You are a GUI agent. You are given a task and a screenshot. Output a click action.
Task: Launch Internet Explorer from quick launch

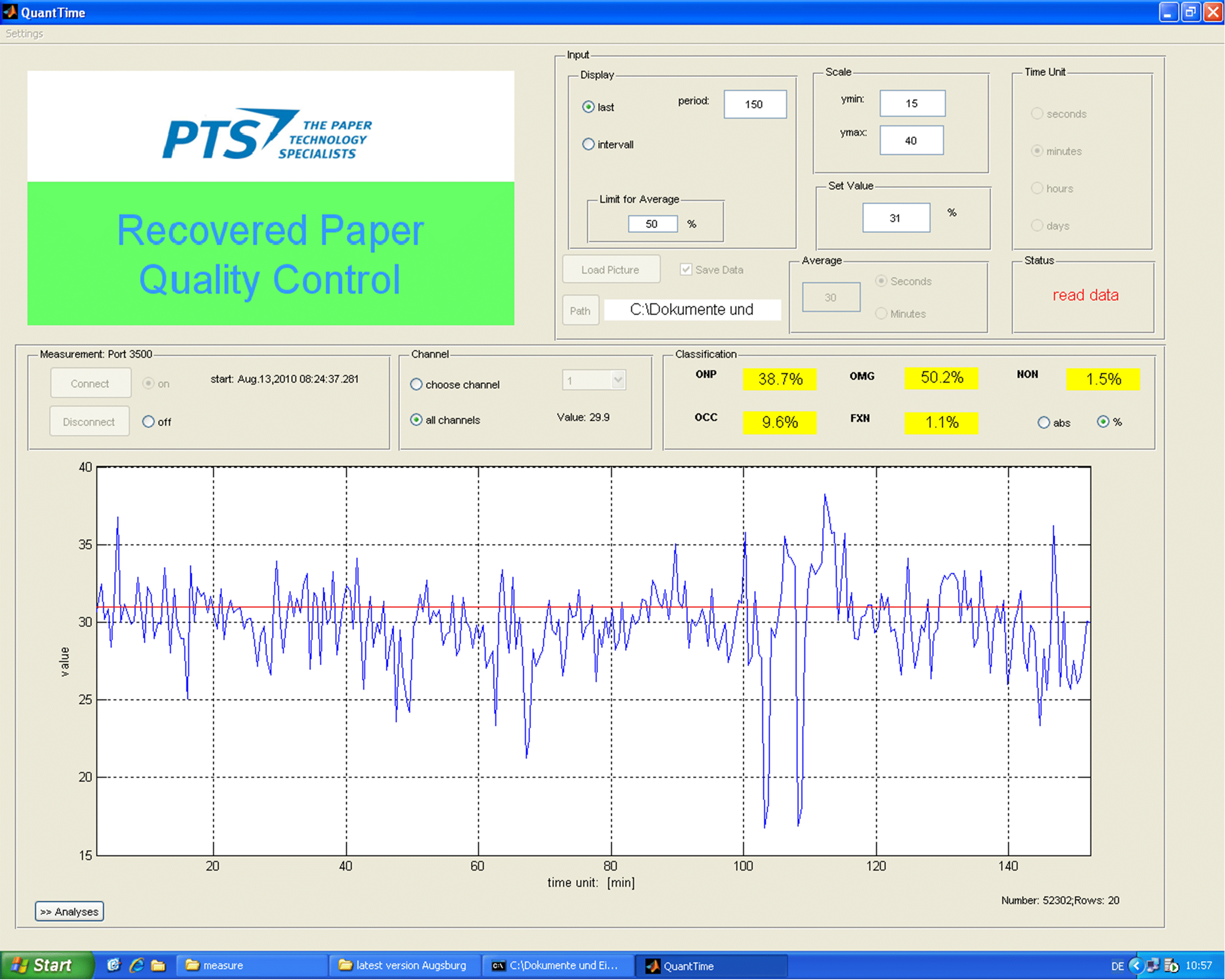tap(136, 965)
